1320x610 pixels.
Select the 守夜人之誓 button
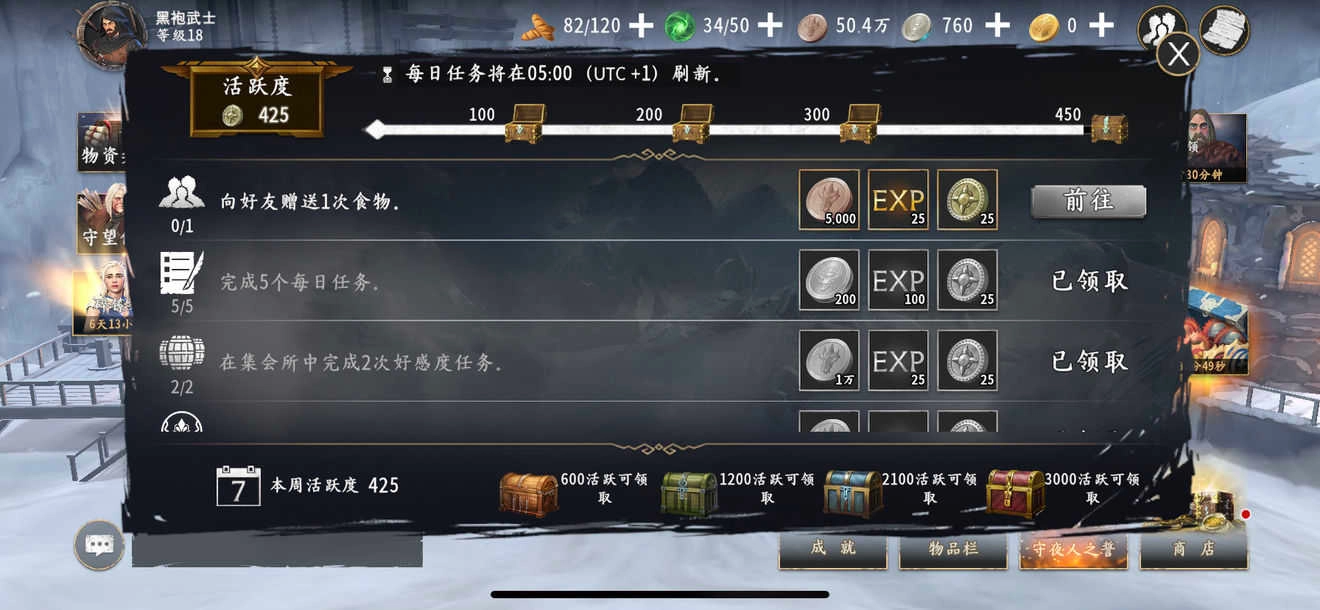pos(1073,549)
